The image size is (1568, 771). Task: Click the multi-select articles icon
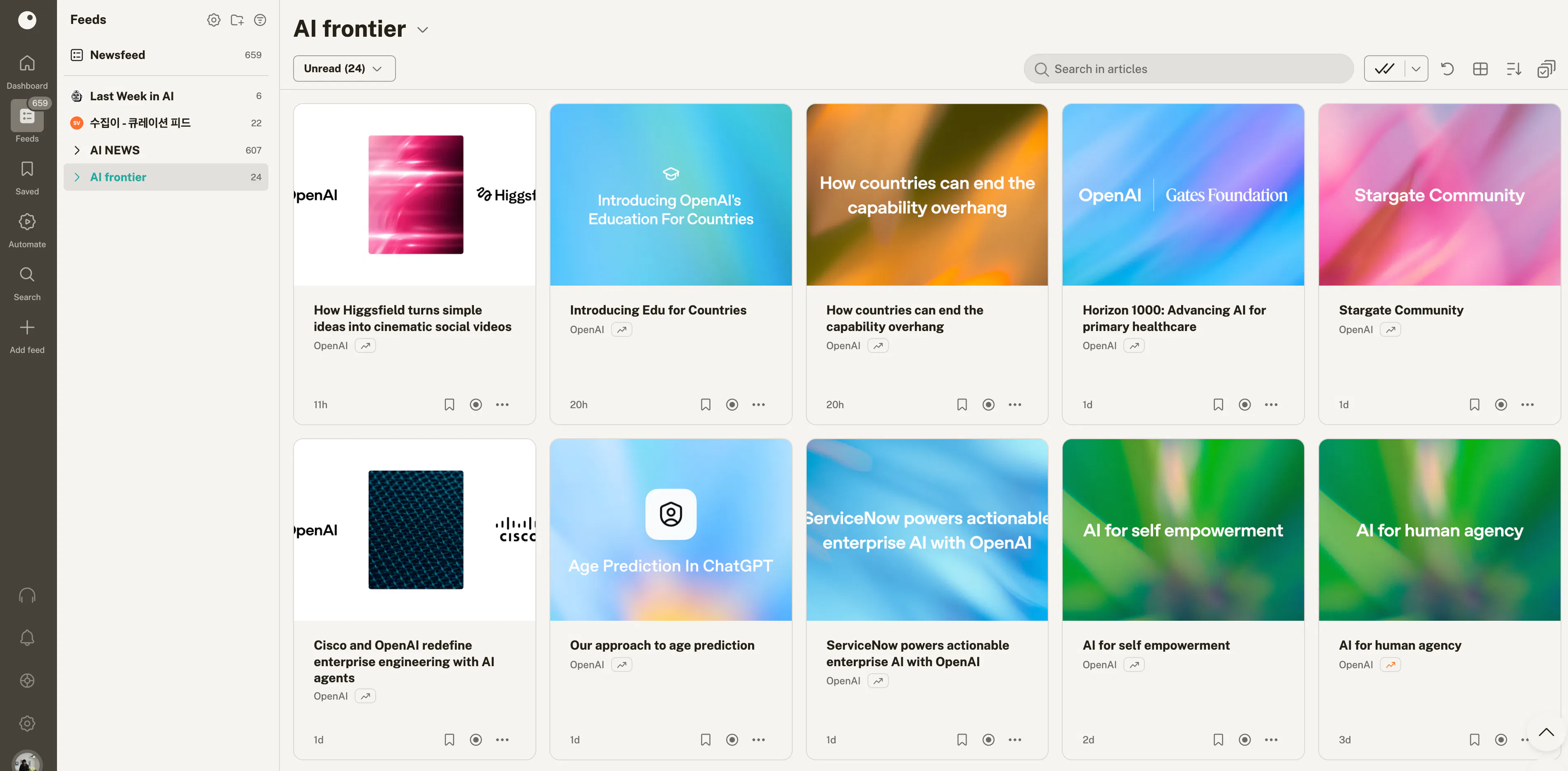pos(1546,69)
